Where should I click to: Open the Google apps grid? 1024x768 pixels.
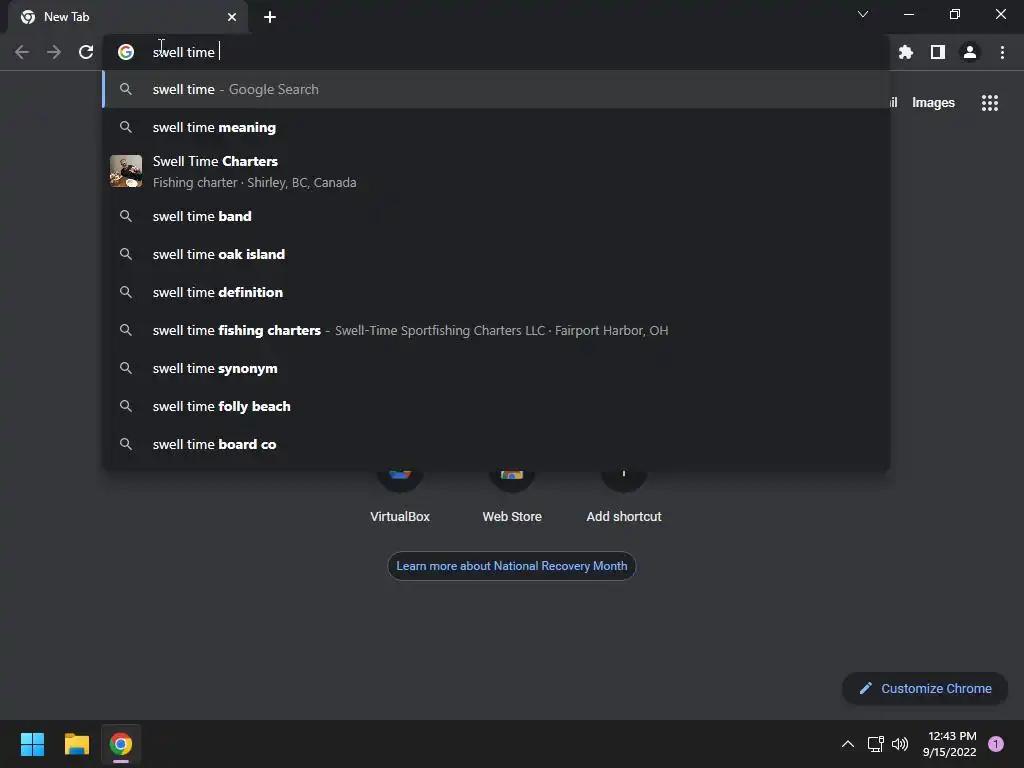point(990,103)
